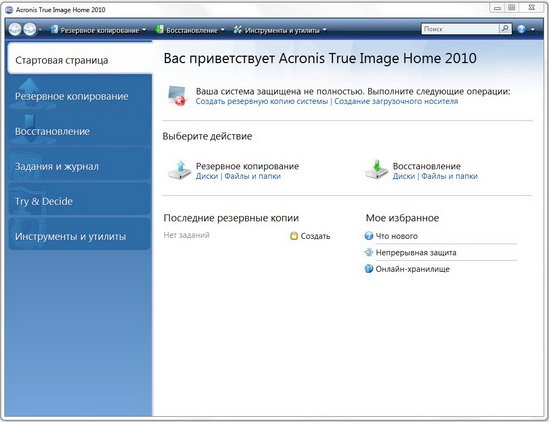
Task: Expand the Восстановление toolbar dropdown
Action: pos(223,30)
